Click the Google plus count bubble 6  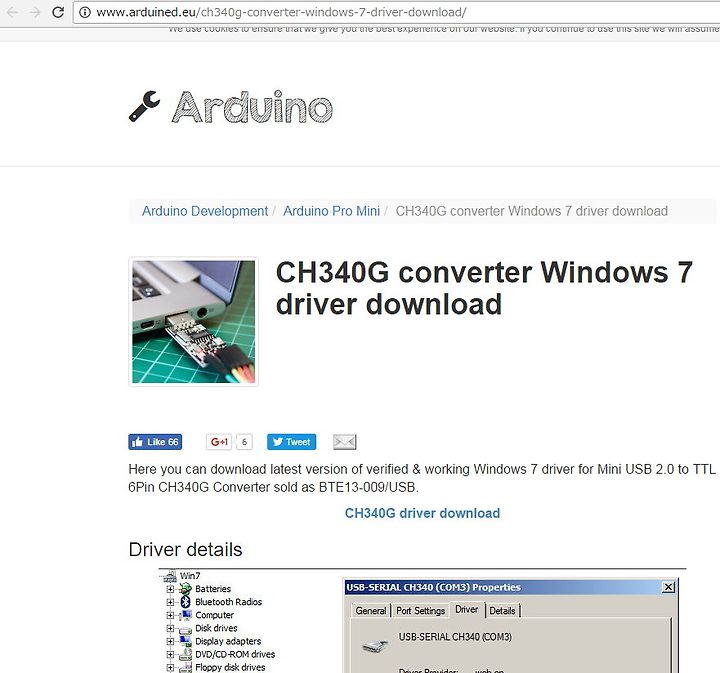(244, 442)
